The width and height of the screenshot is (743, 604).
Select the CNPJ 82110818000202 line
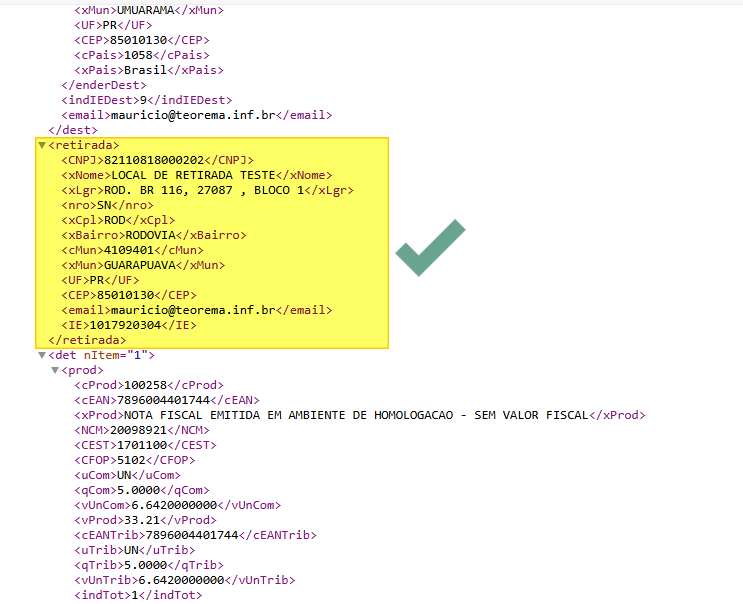(x=157, y=160)
